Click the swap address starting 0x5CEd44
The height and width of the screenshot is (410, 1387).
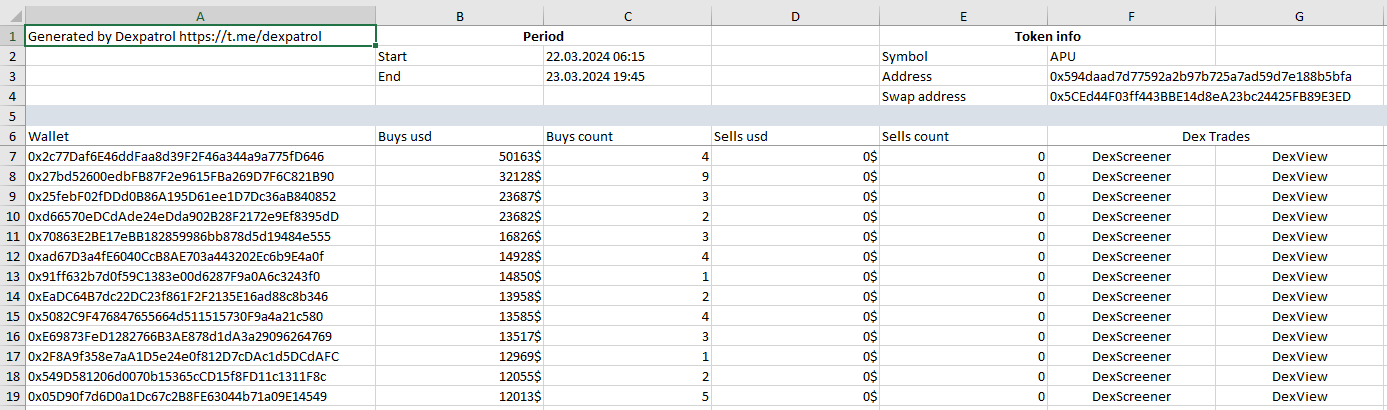click(1200, 97)
